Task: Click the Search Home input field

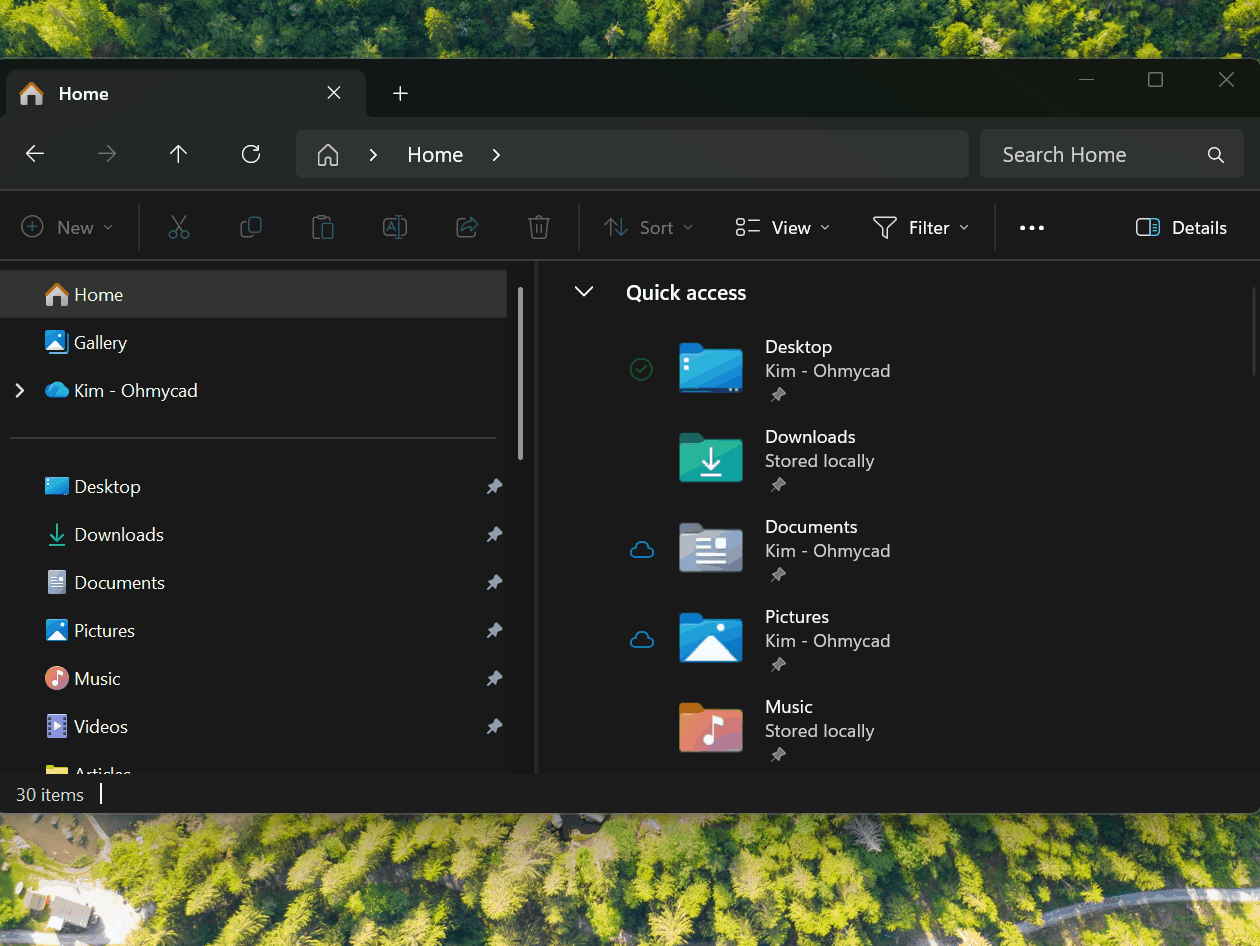Action: click(x=1112, y=155)
